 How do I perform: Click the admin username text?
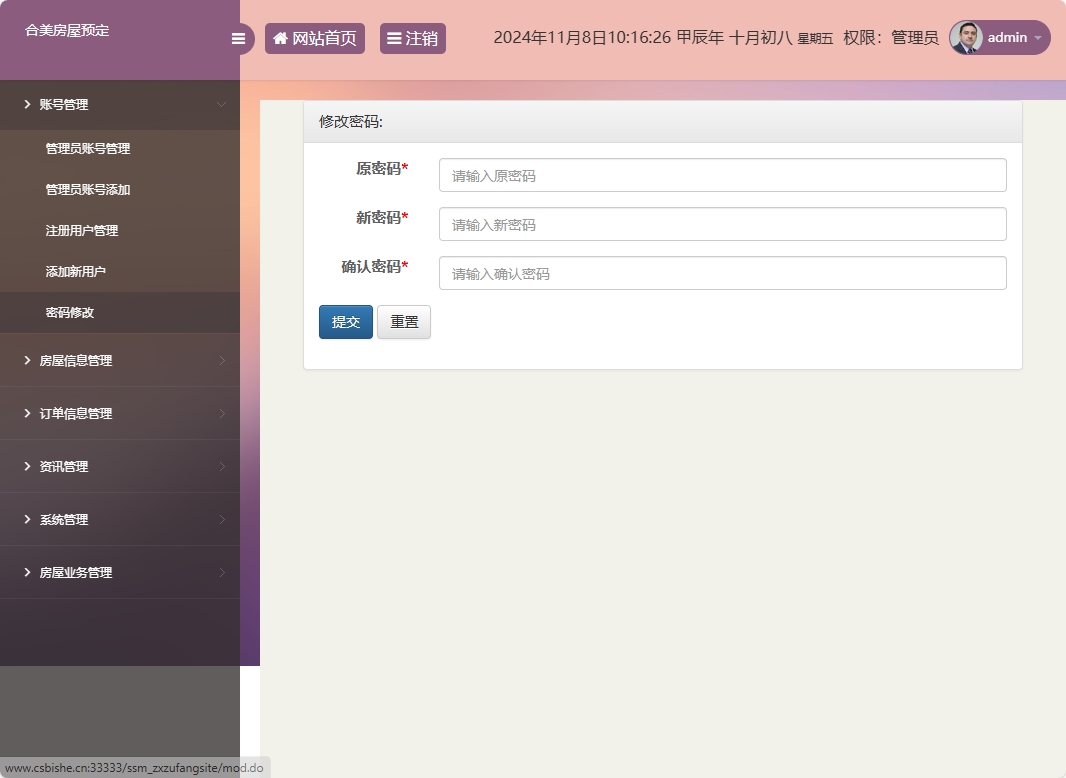pyautogui.click(x=1007, y=37)
